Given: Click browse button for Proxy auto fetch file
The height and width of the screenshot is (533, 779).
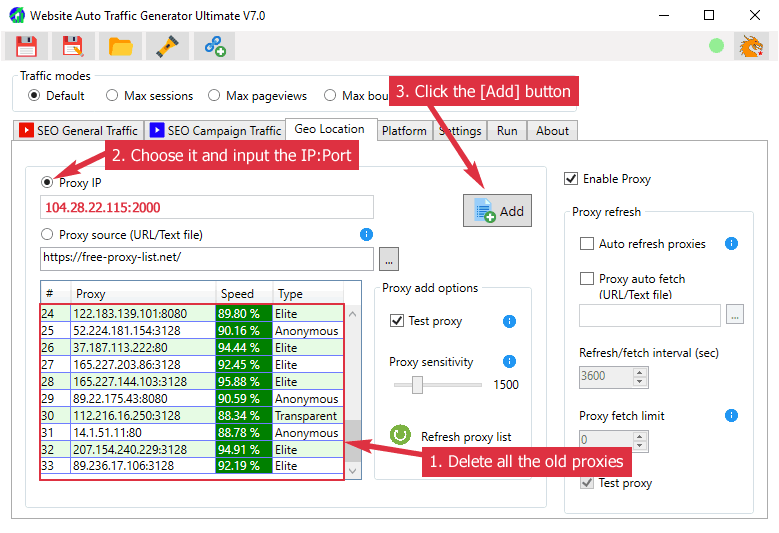Looking at the screenshot, I should coord(735,314).
